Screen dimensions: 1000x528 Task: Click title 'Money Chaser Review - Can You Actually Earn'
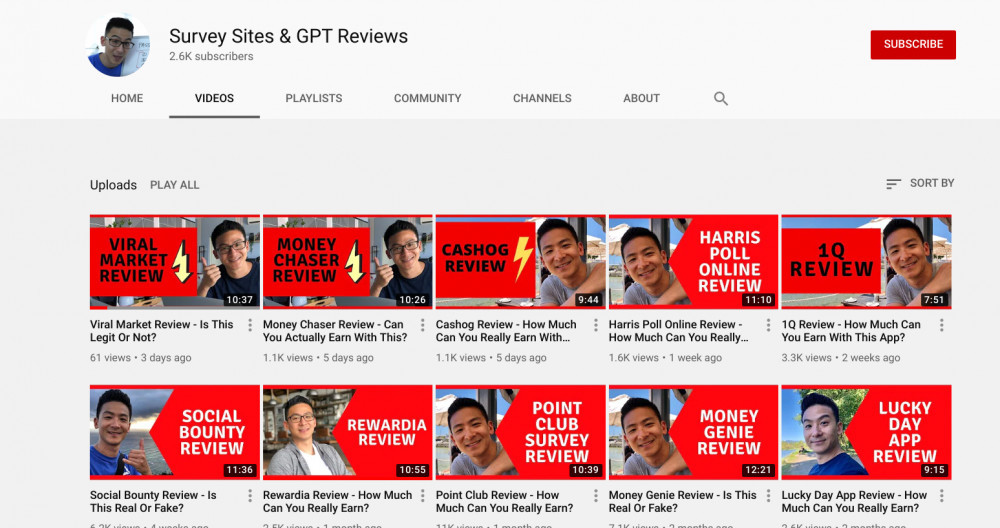pos(335,331)
